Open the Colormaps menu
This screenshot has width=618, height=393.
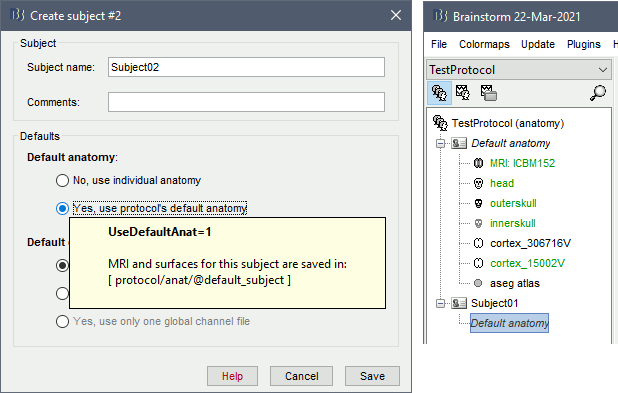[484, 44]
